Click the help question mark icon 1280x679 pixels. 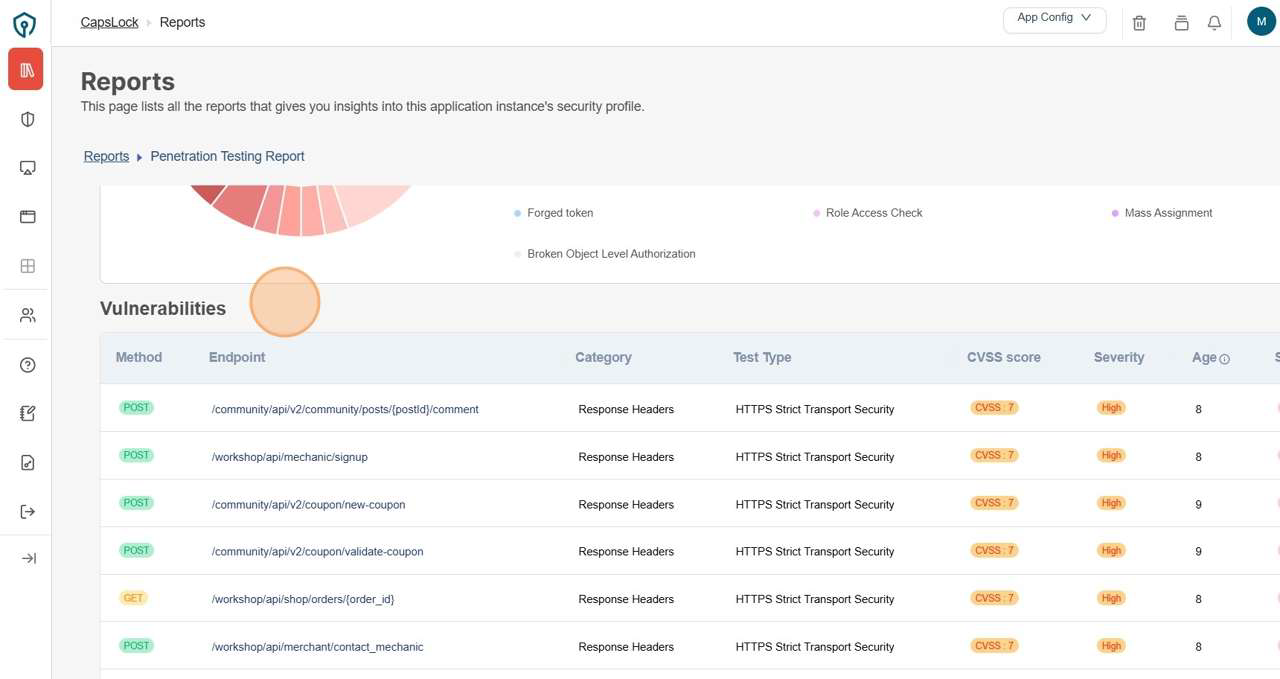[x=28, y=365]
